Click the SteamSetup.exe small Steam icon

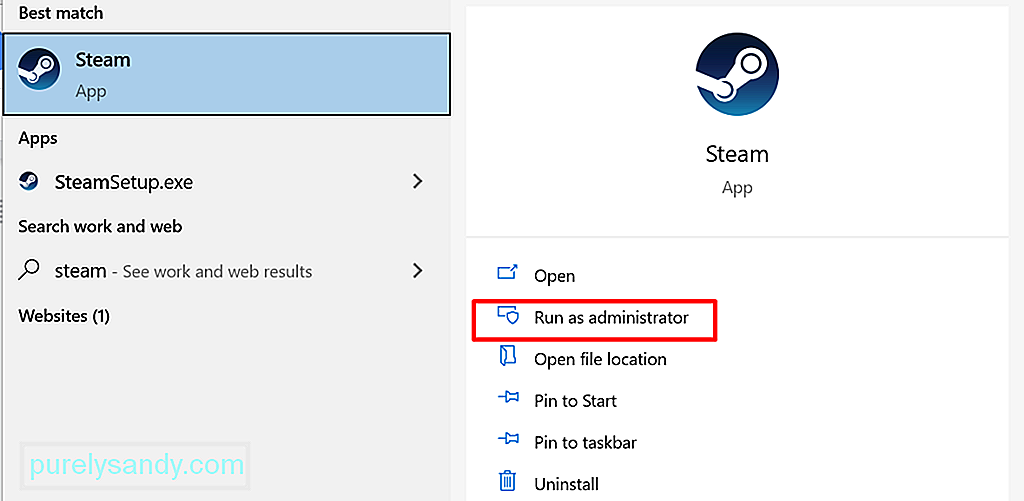point(28,181)
